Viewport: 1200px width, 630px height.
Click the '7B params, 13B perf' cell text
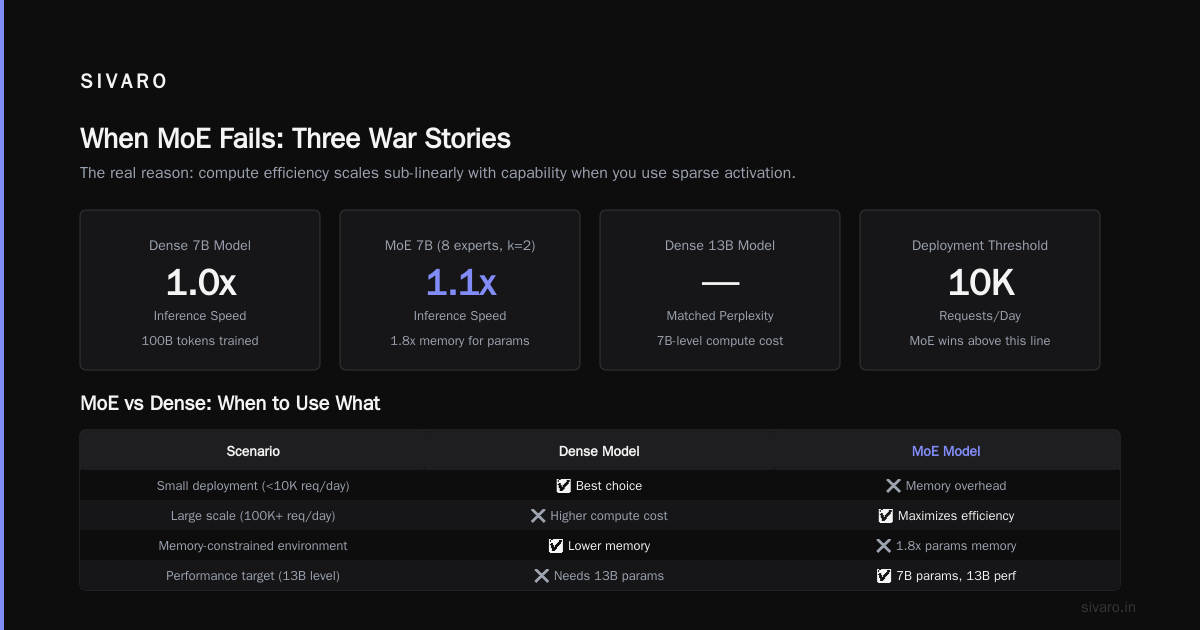[956, 576]
